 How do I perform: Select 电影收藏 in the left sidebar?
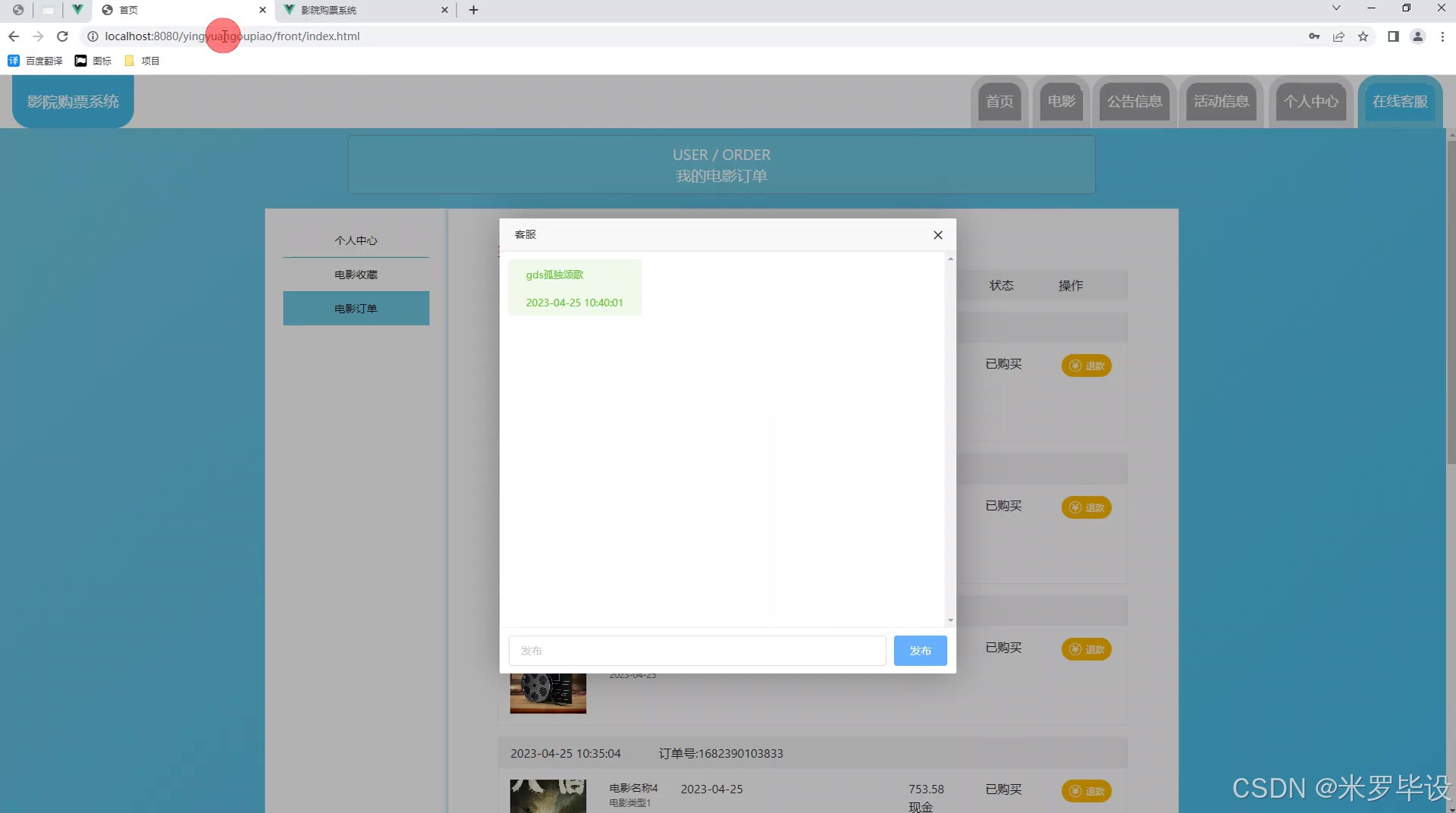pyautogui.click(x=356, y=275)
